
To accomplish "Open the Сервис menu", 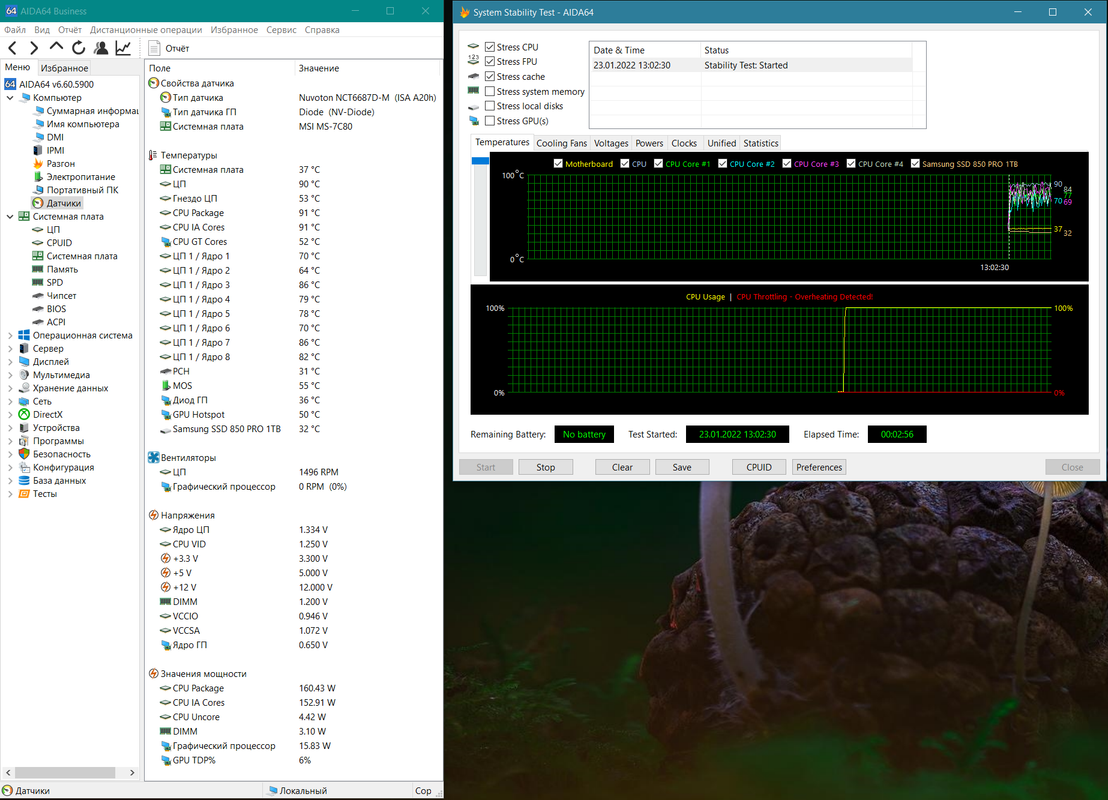I will (x=281, y=30).
